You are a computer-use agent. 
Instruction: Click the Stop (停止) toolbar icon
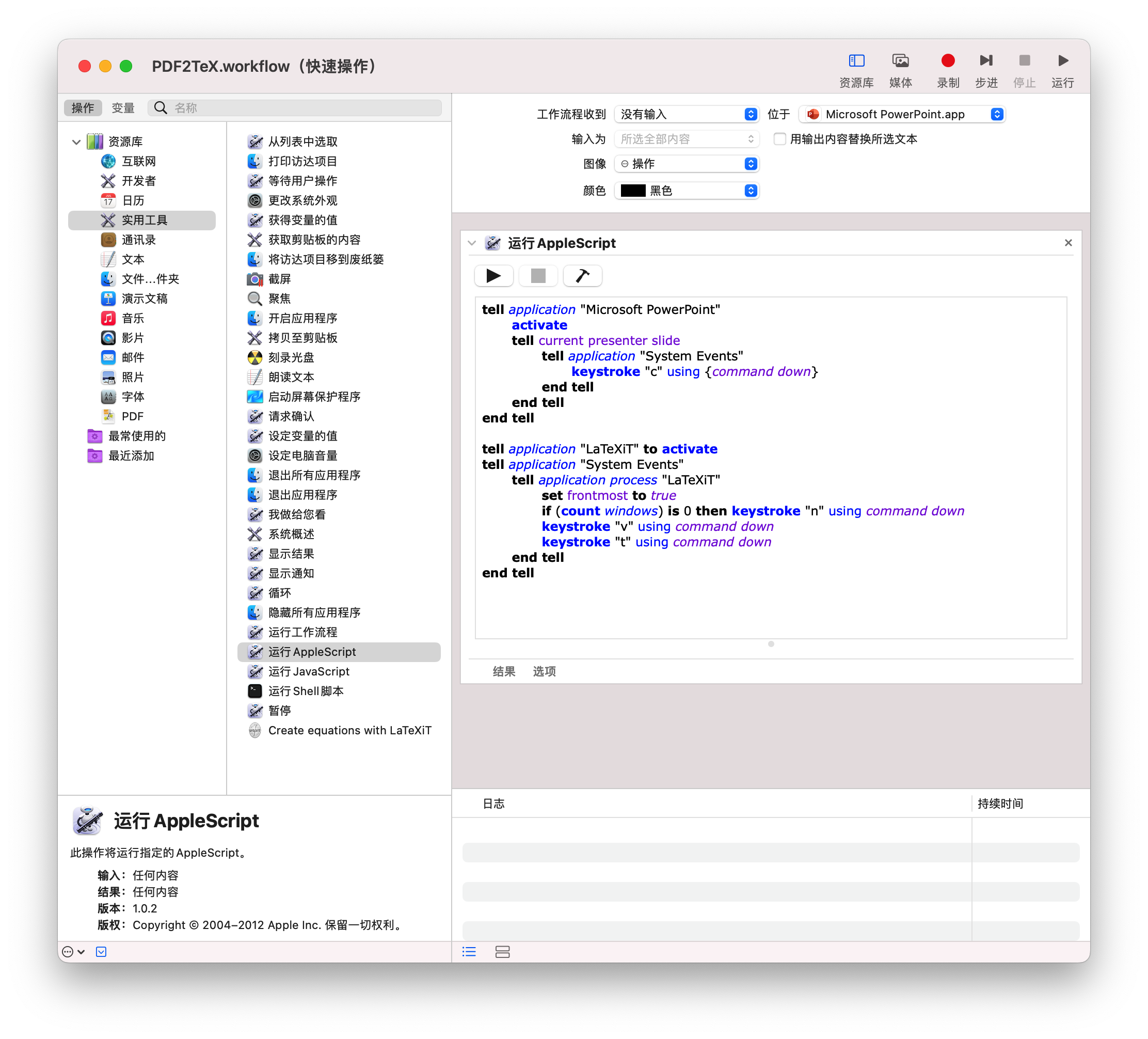coord(1024,60)
